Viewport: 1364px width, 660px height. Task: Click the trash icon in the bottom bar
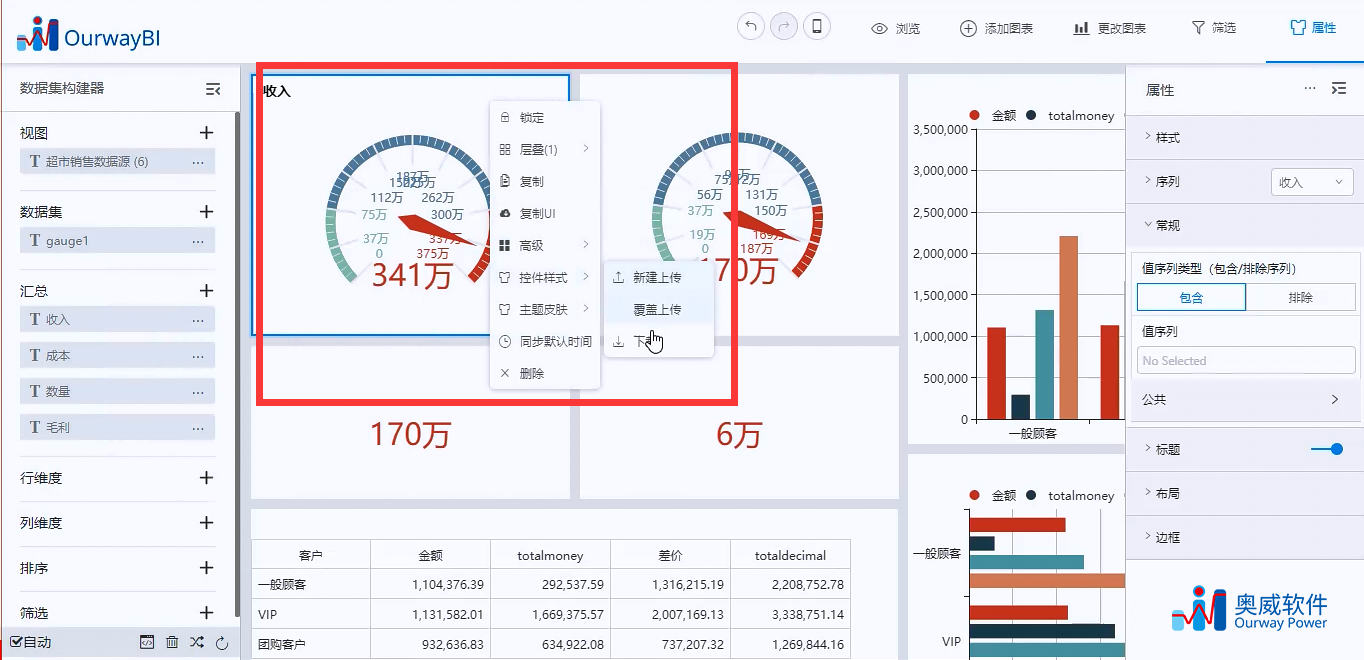point(172,642)
